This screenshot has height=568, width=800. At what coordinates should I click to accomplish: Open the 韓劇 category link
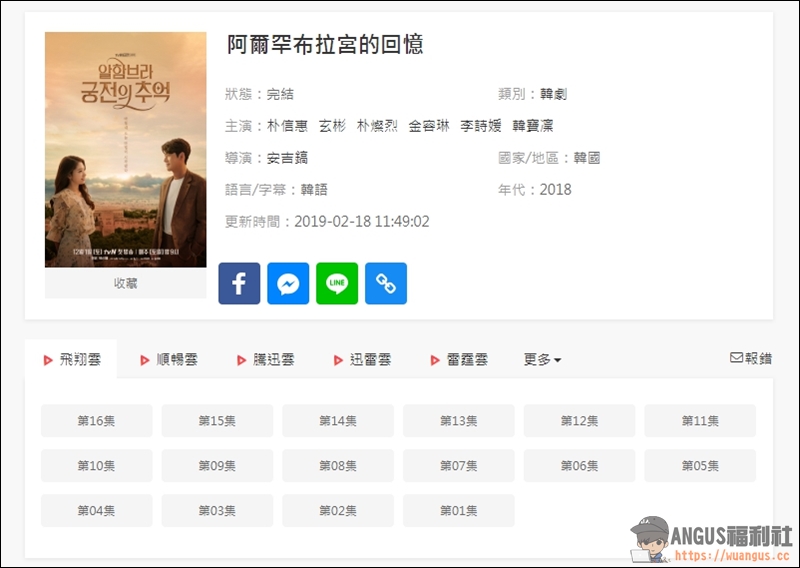pos(554,94)
